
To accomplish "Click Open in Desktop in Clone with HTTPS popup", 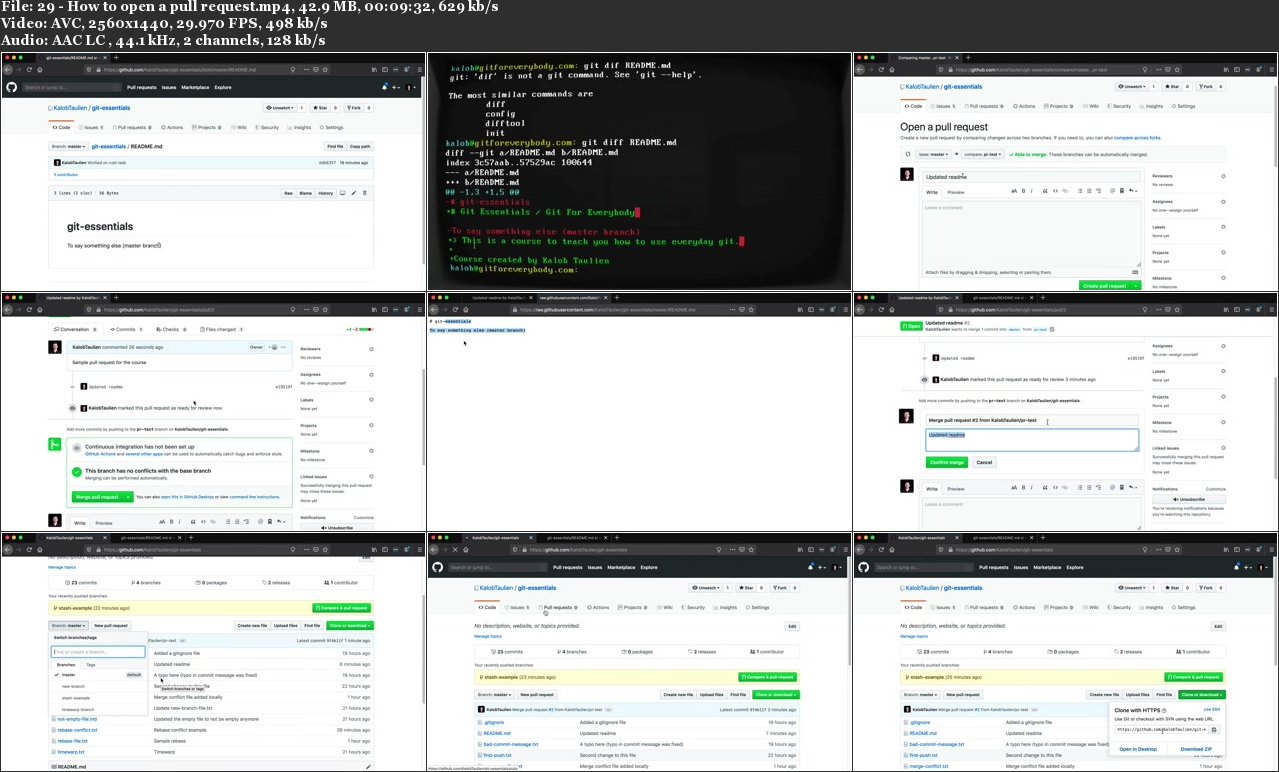I will 1138,748.
